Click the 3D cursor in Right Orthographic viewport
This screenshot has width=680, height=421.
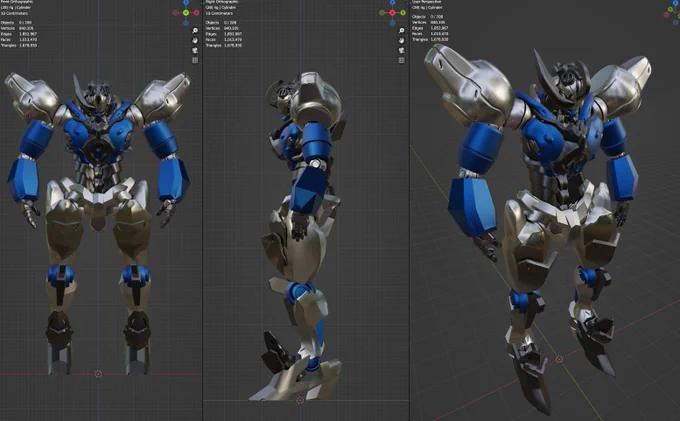click(x=300, y=400)
